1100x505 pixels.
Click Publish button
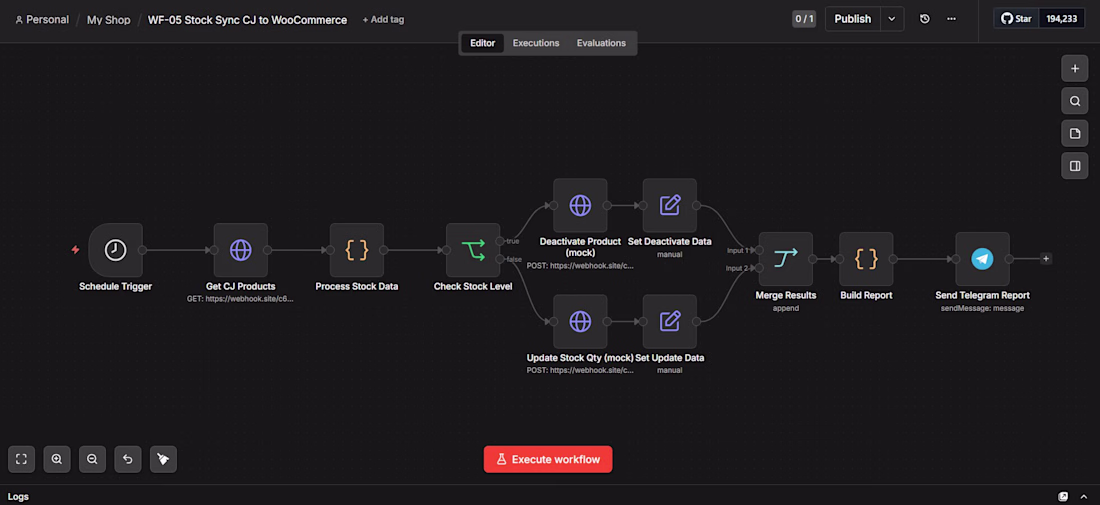pos(852,19)
